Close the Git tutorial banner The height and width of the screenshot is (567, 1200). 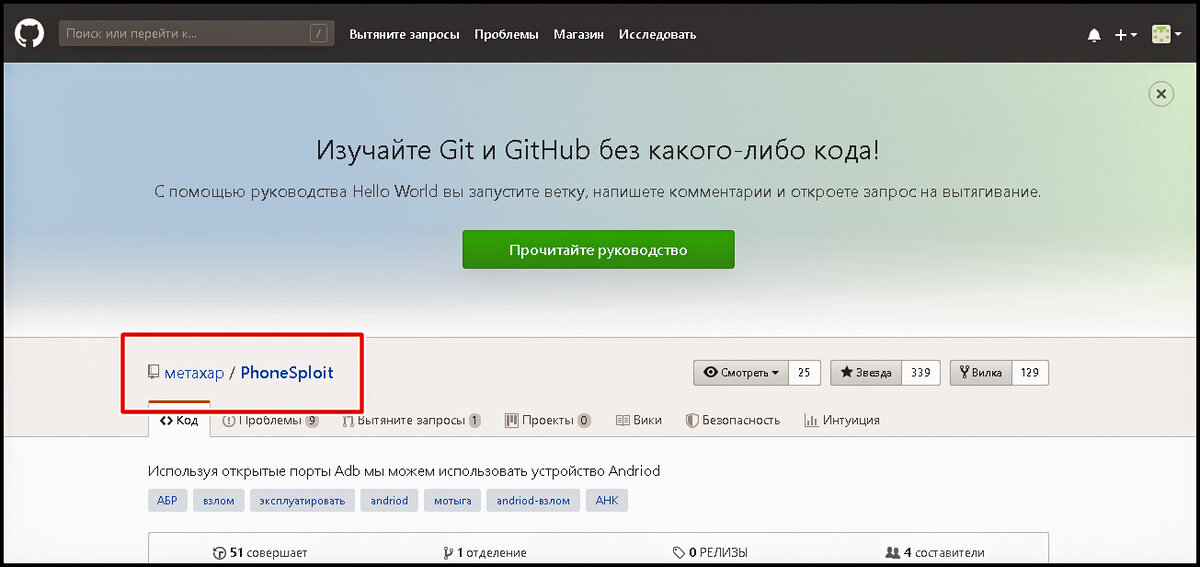pyautogui.click(x=1160, y=94)
